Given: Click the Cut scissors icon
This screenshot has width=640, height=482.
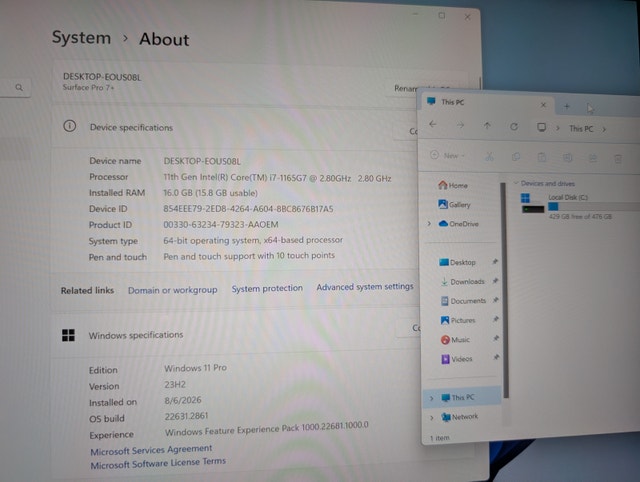Looking at the screenshot, I should [489, 156].
